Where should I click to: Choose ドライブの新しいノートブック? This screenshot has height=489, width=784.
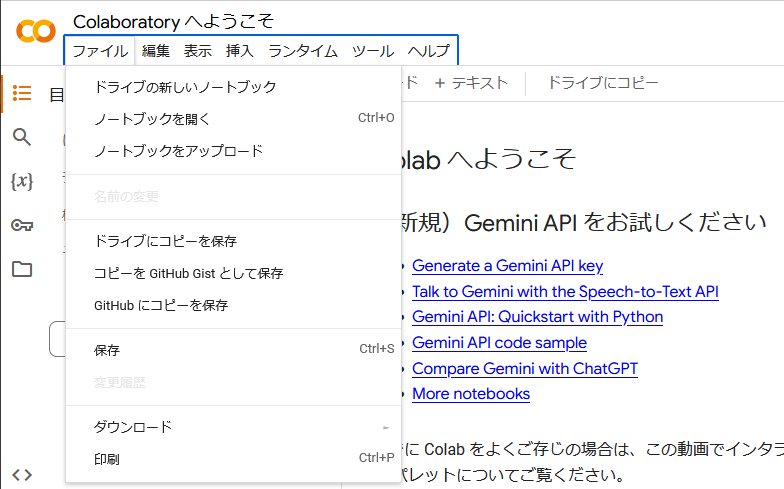point(234,87)
